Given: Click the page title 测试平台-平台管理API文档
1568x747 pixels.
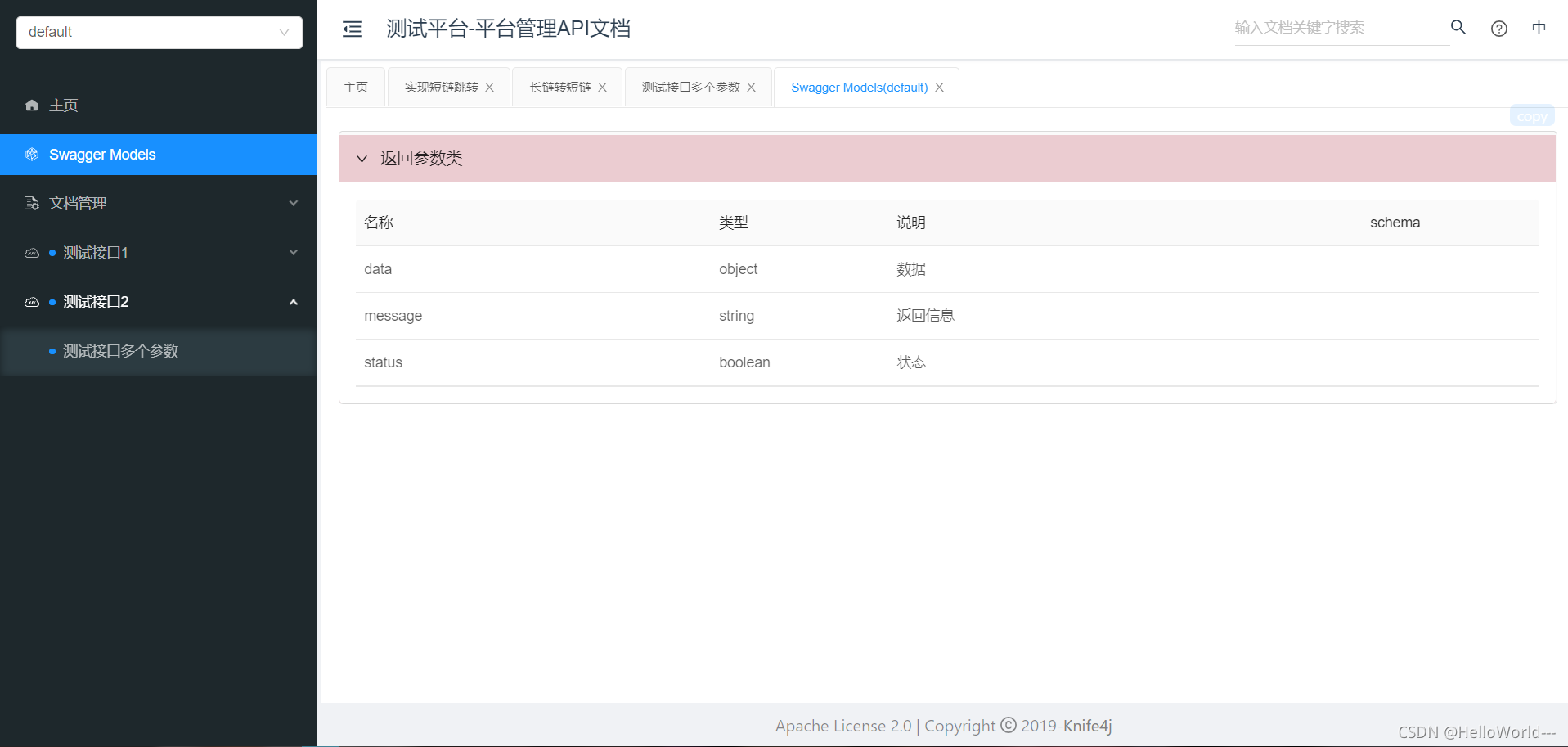Looking at the screenshot, I should tap(508, 29).
